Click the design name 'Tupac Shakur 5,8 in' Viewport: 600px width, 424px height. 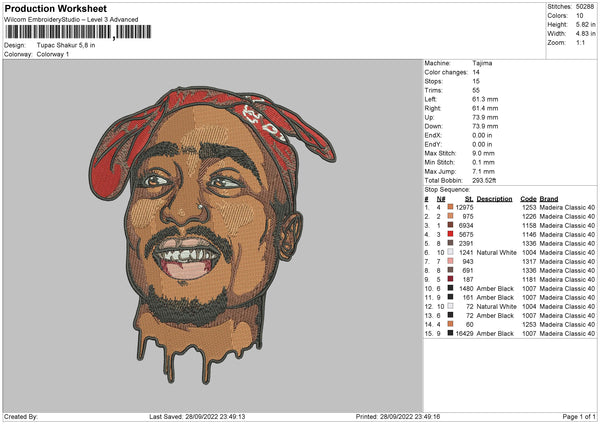tap(66, 45)
